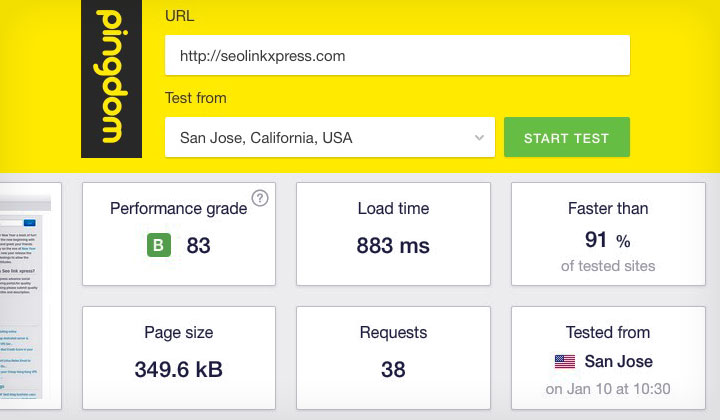Click the 'URL' label
Viewport: 720px width, 420px height.
(x=180, y=16)
